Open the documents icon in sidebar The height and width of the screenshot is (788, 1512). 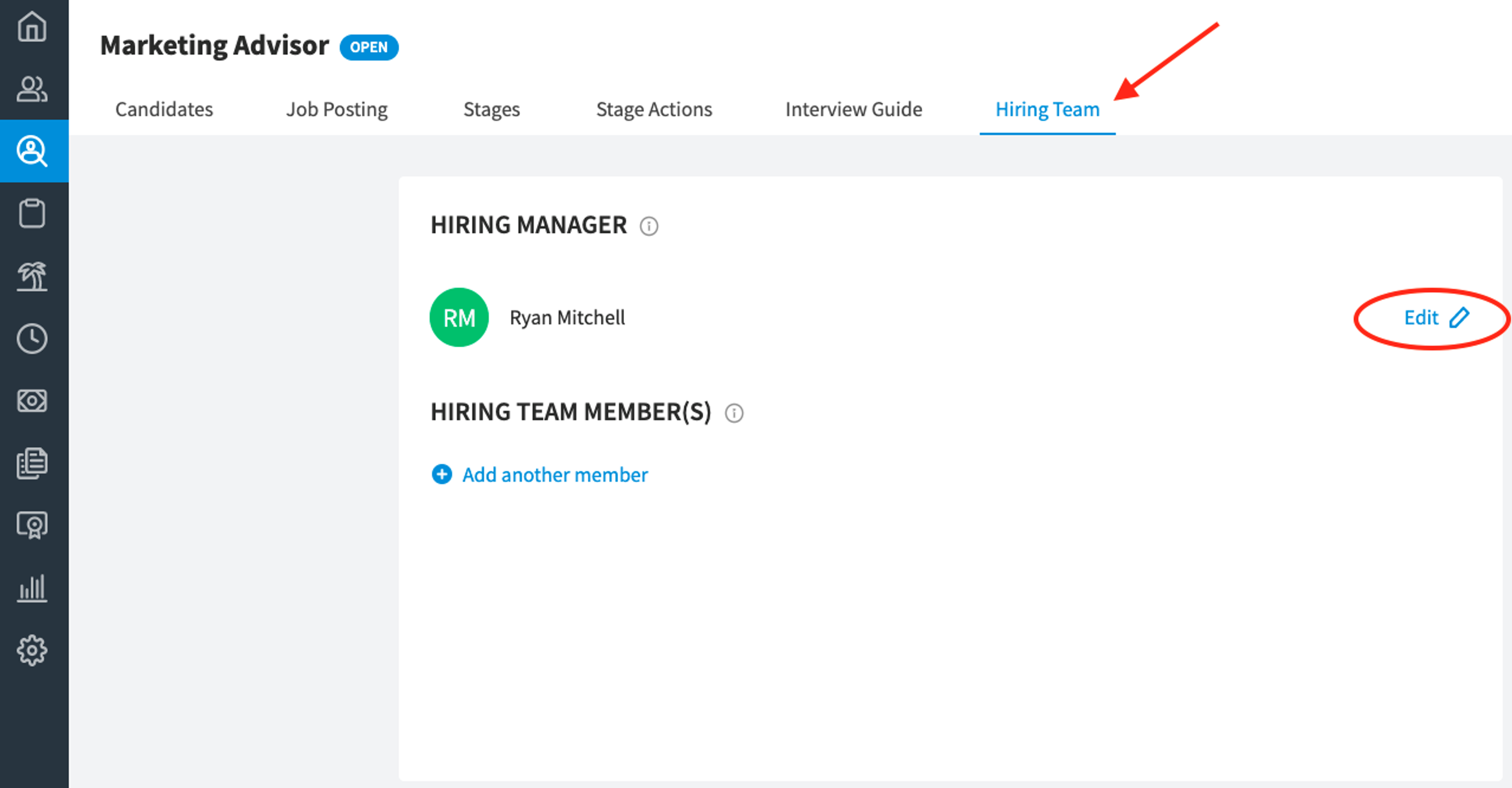[32, 463]
